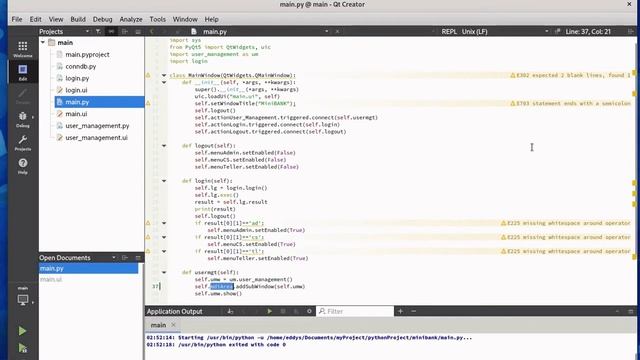Switch to Welcome mode

coord(23,49)
